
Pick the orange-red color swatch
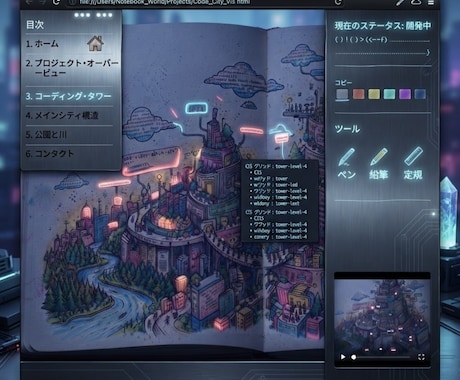click(x=358, y=94)
